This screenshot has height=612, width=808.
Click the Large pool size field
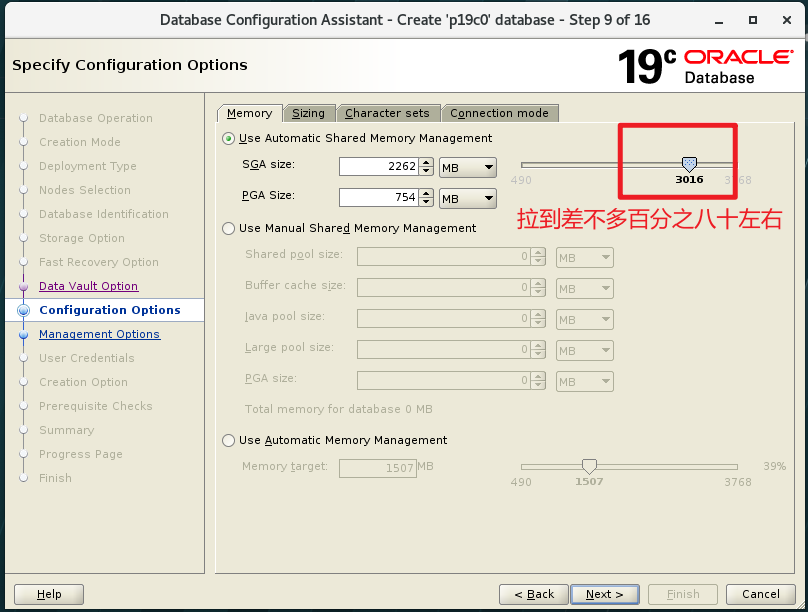point(444,350)
